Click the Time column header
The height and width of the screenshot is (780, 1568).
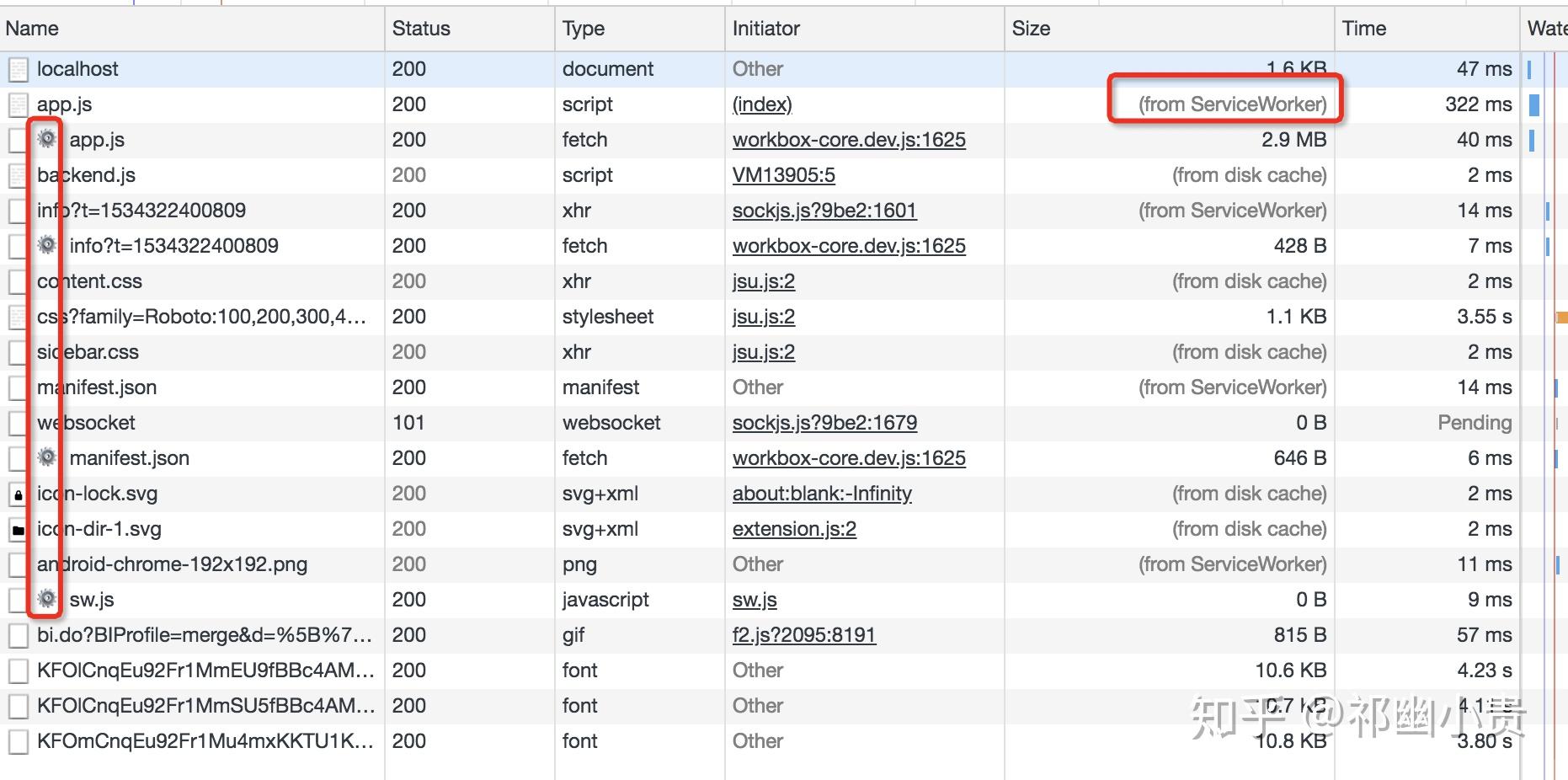coord(1363,29)
